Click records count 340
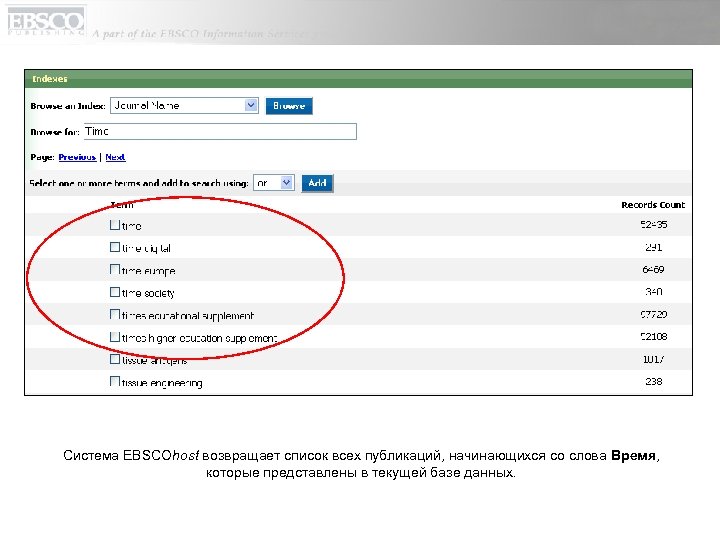The image size is (720, 540). pyautogui.click(x=653, y=292)
